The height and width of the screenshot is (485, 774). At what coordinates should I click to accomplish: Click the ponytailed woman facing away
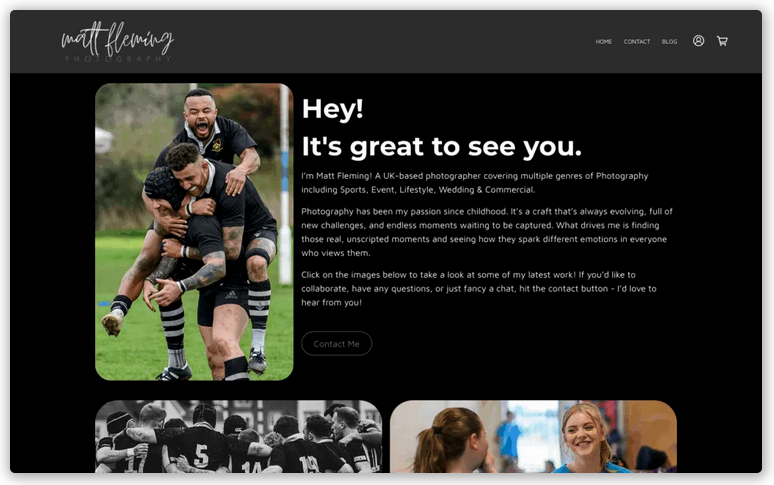coord(449,439)
